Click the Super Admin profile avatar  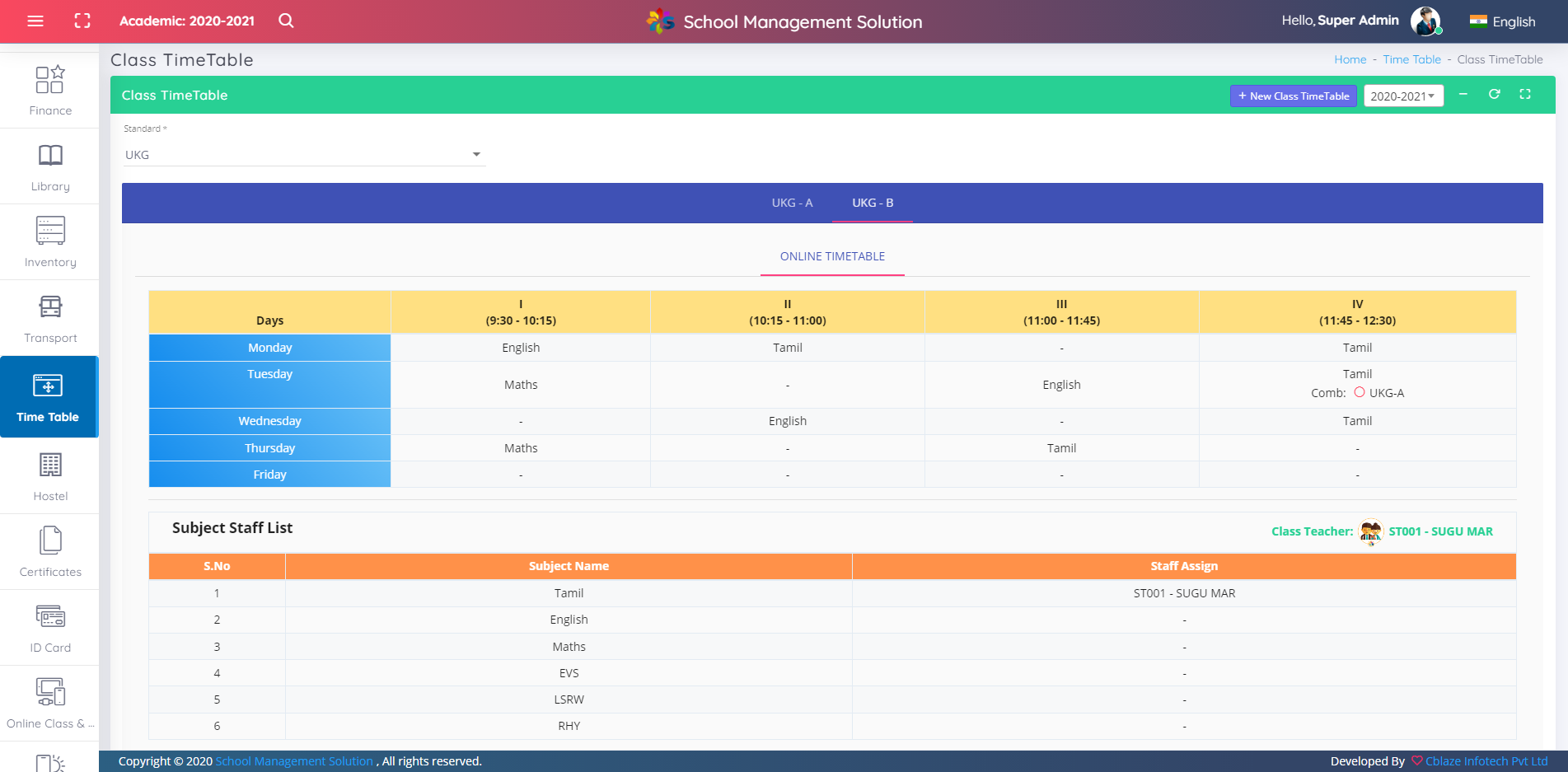point(1425,21)
